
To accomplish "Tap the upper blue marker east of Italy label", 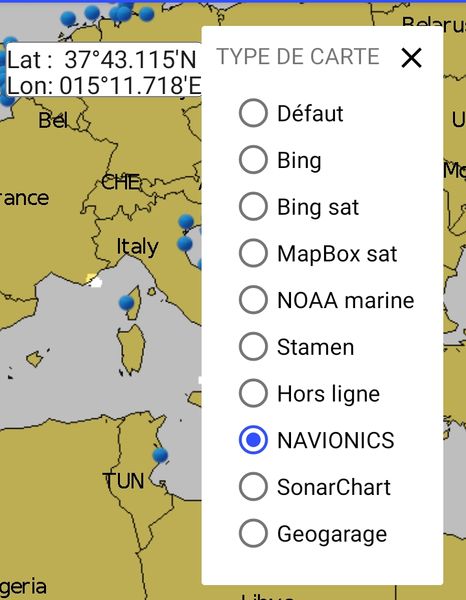I will [186, 222].
